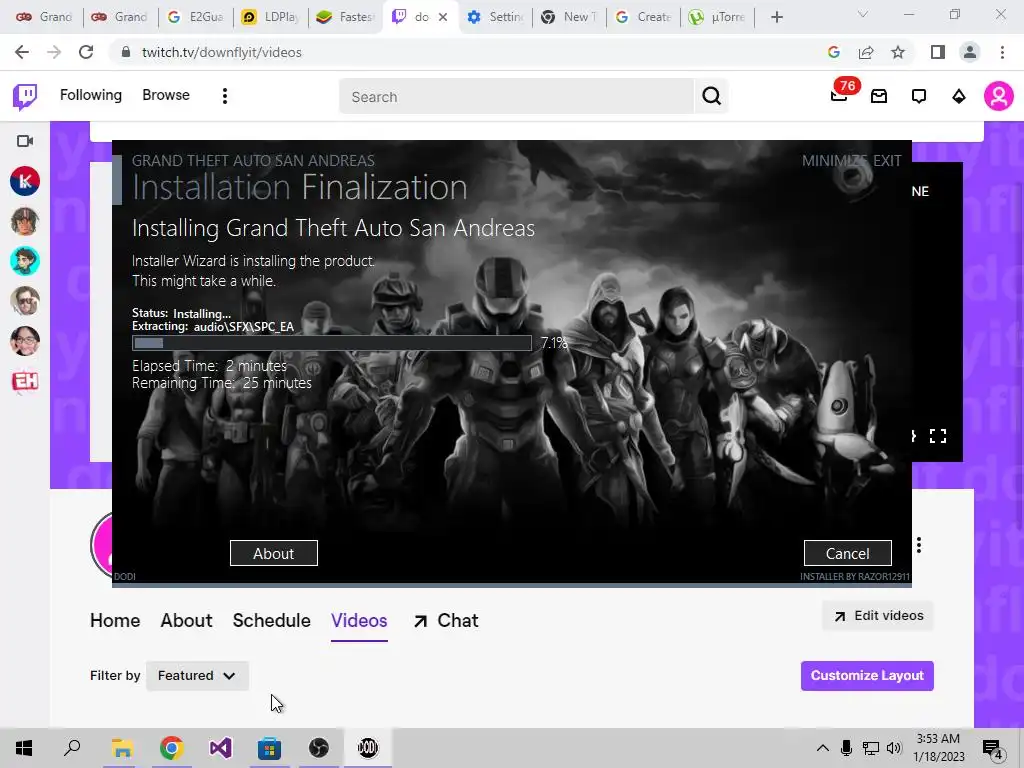Click the Get Bits diamond icon
1024x768 pixels.
[x=959, y=97]
